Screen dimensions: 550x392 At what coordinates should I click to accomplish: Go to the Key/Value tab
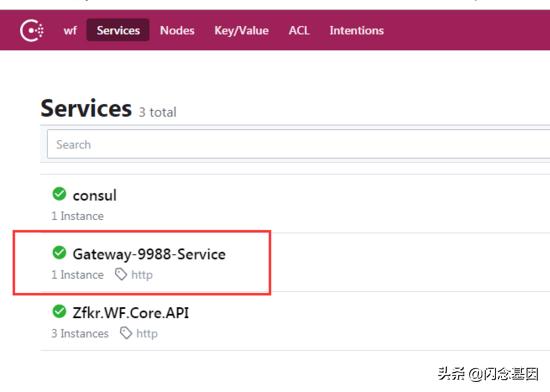click(242, 31)
